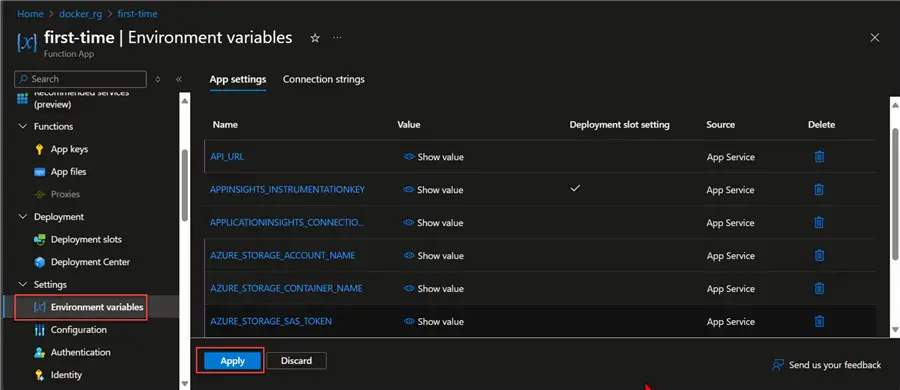
Task: Open Deployment Center in the sidebar
Action: (x=90, y=262)
